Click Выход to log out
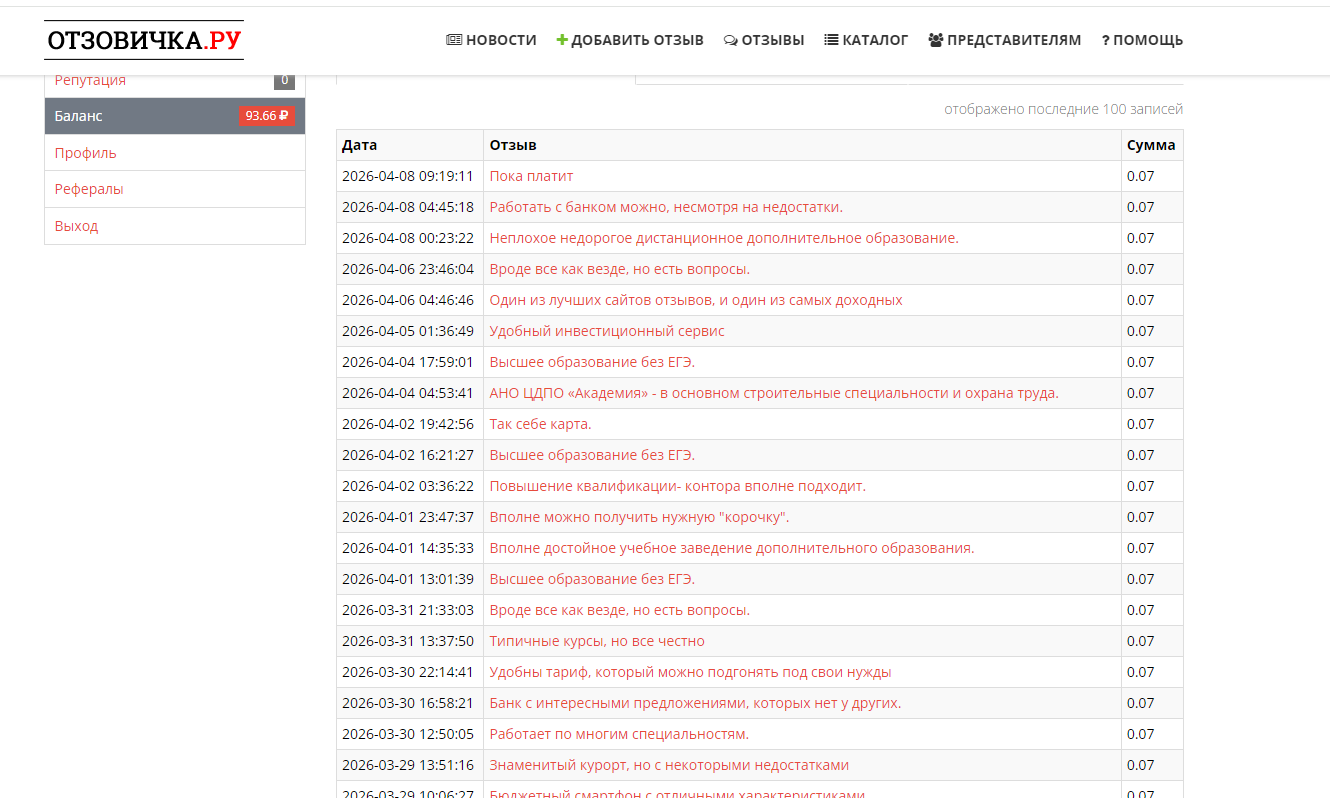This screenshot has height=798, width=1330. pyautogui.click(x=175, y=226)
